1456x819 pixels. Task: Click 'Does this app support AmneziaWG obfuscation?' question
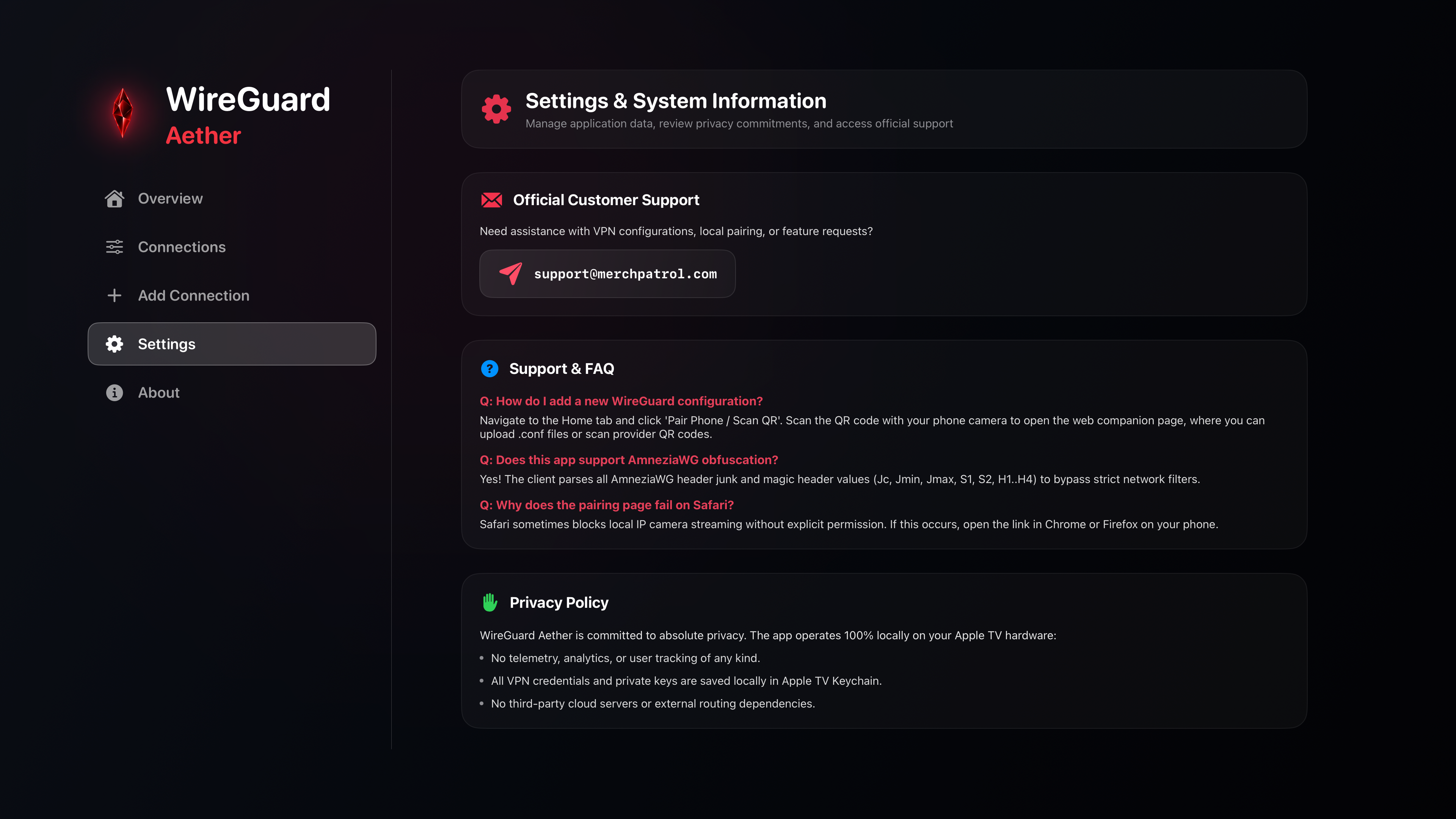pyautogui.click(x=629, y=460)
